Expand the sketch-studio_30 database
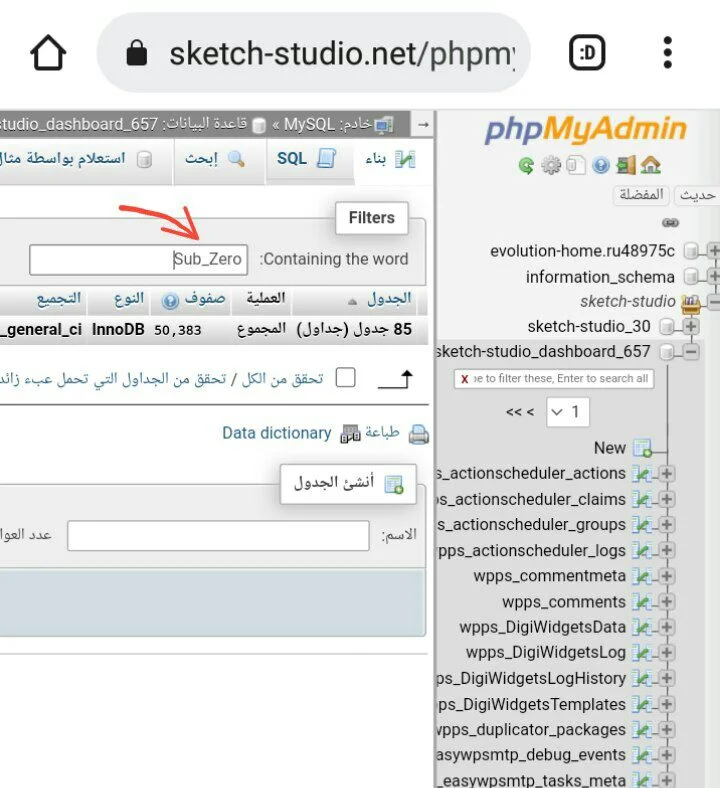720x788 pixels. 691,326
